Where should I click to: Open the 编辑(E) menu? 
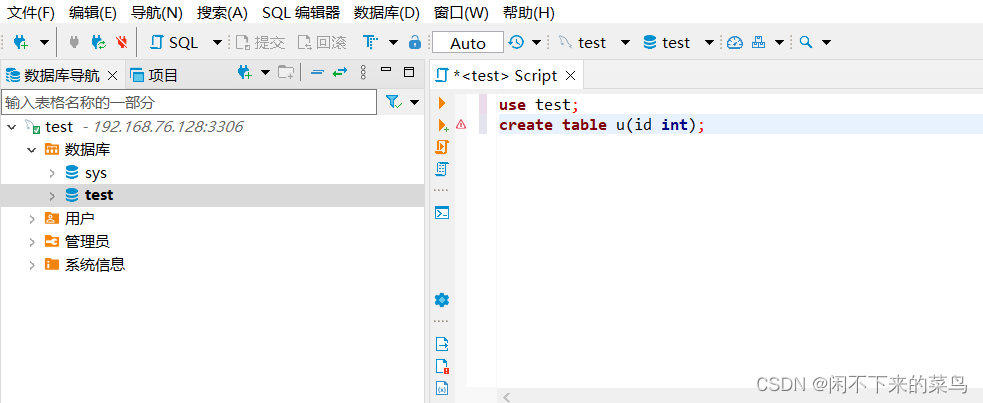pos(93,13)
